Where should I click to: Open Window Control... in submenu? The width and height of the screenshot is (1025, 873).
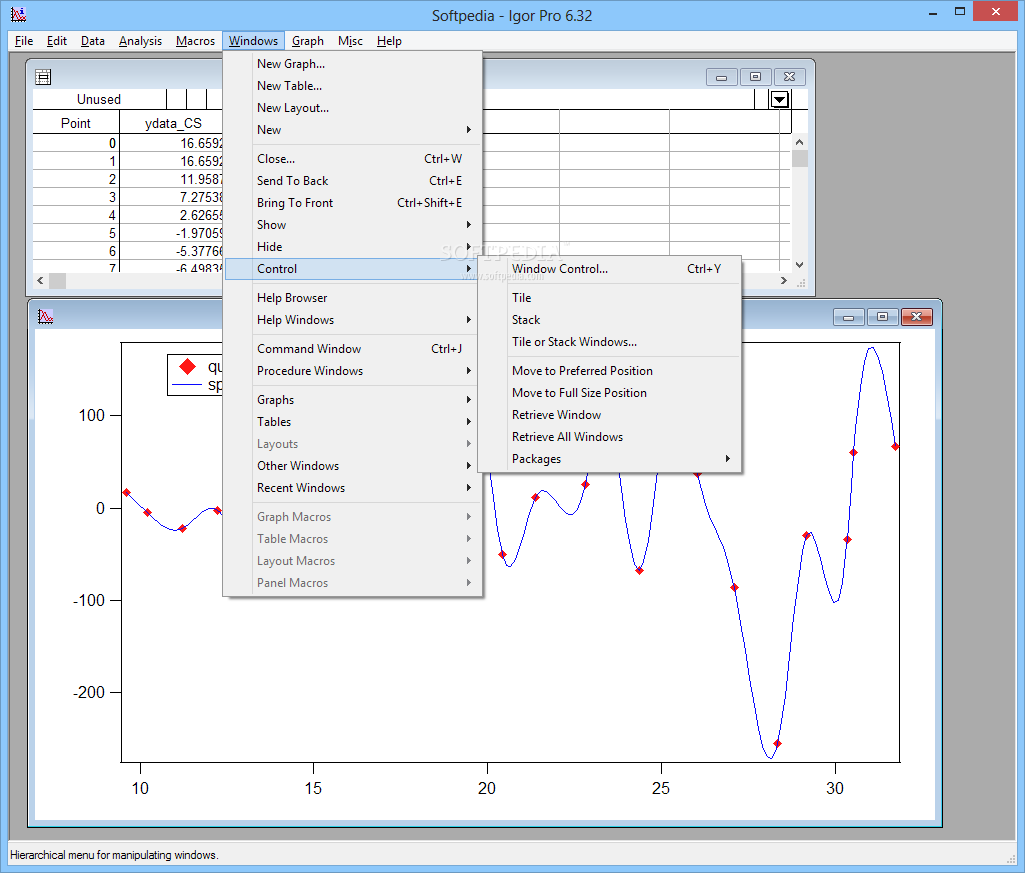coord(610,269)
